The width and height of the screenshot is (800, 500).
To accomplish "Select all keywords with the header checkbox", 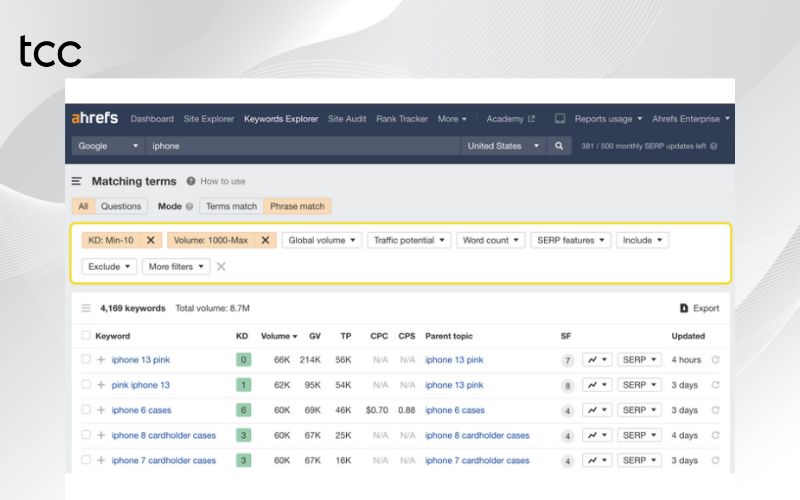I will point(86,336).
